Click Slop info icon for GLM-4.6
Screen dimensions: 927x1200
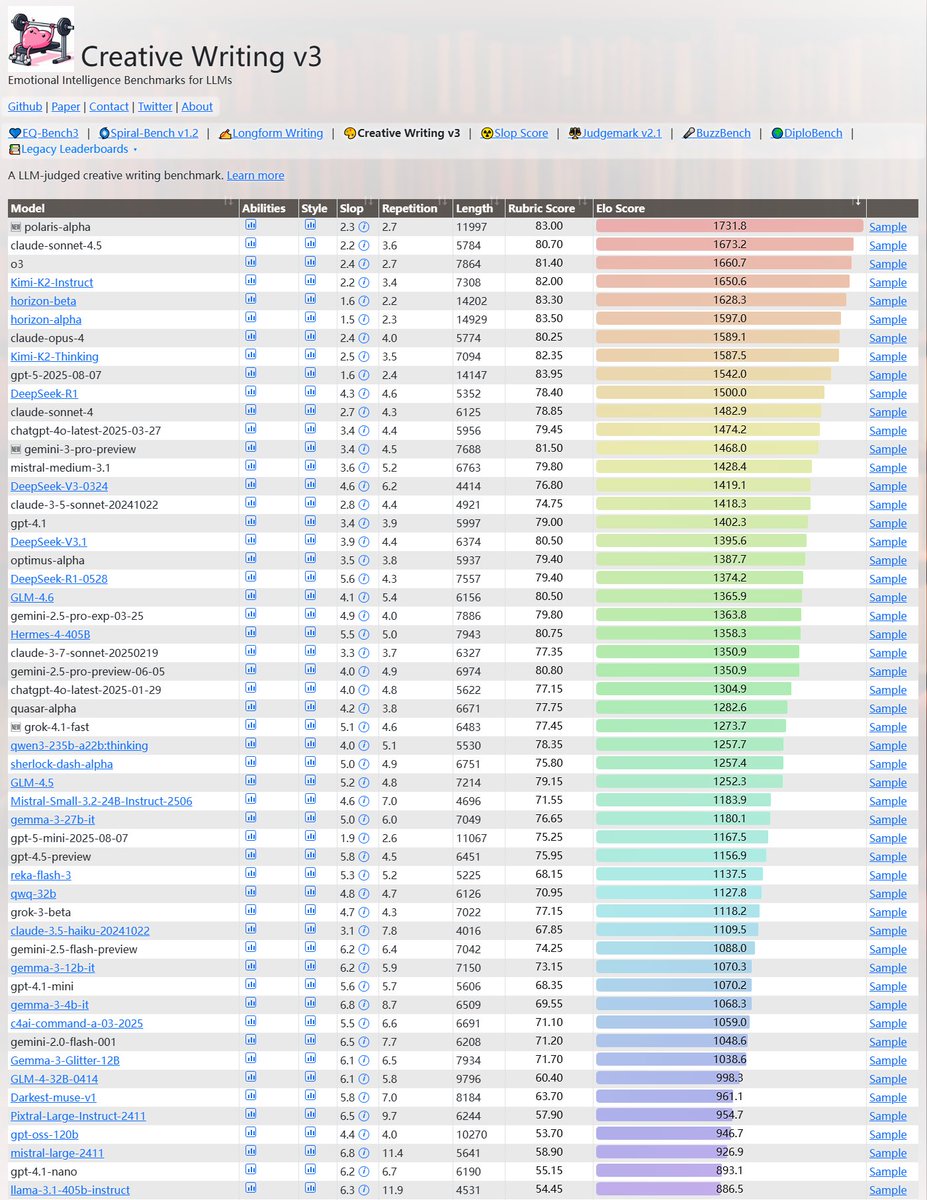tap(364, 597)
